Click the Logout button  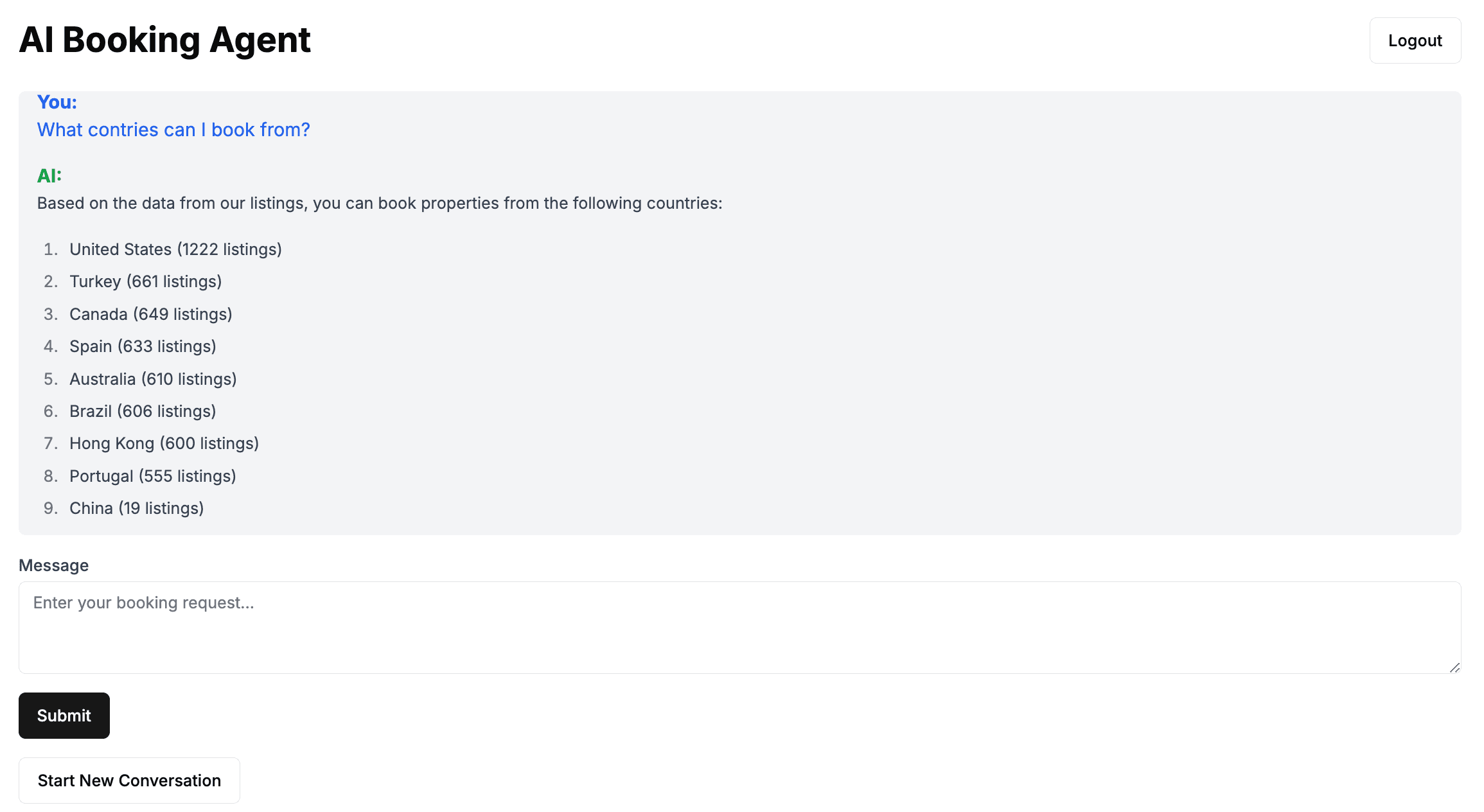(1415, 40)
